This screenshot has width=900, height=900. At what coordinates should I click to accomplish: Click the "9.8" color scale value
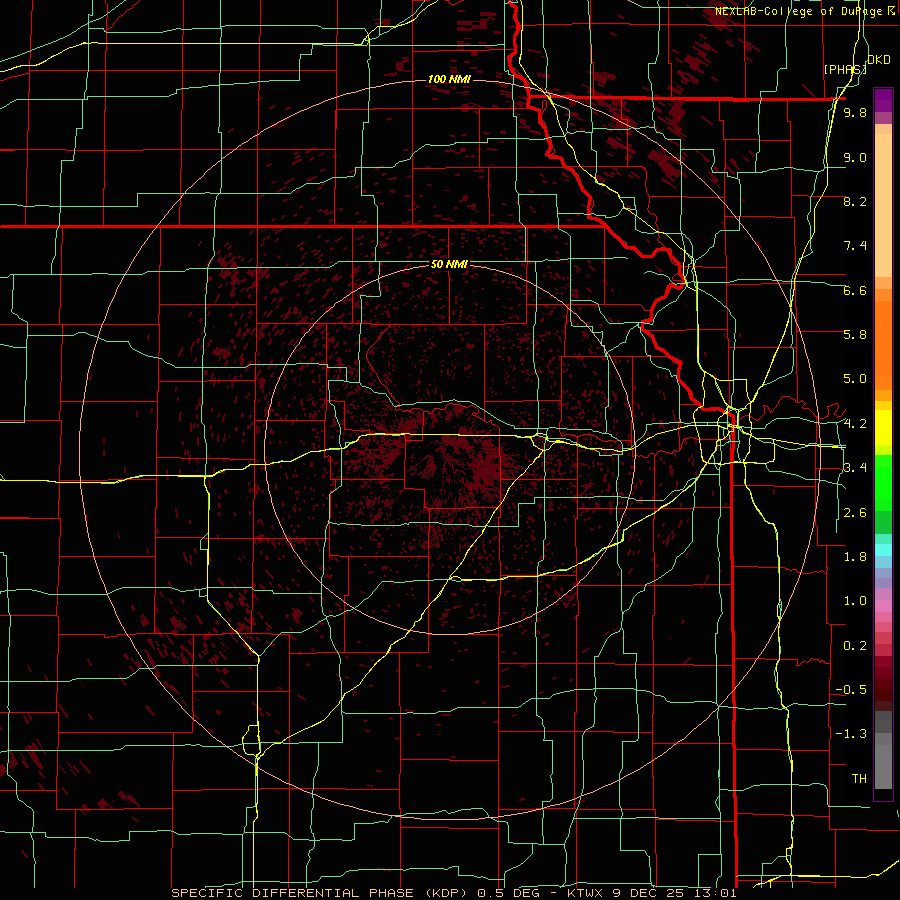[855, 112]
